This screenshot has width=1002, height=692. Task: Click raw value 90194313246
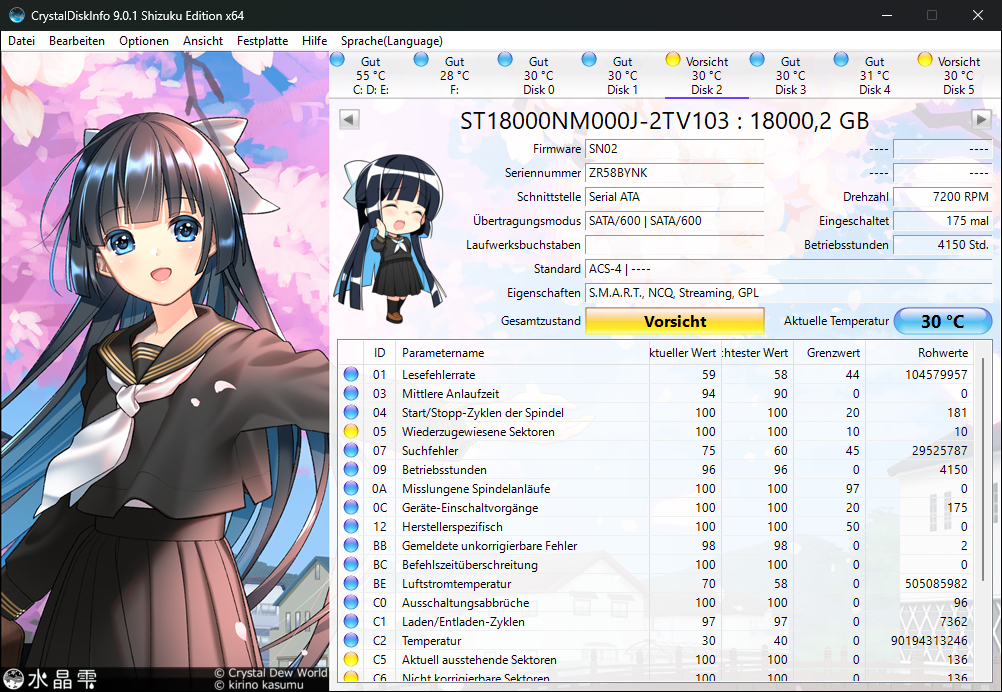click(x=929, y=640)
